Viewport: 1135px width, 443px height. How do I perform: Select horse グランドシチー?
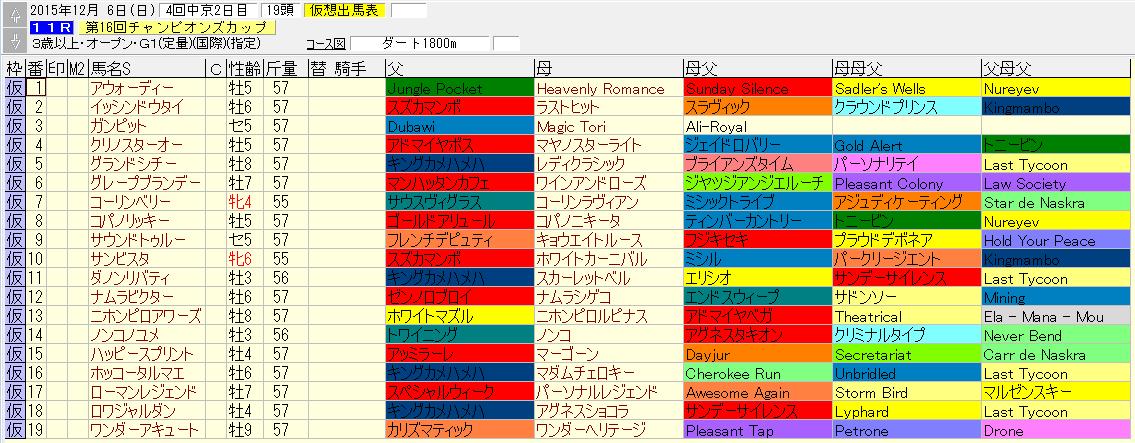[147, 164]
